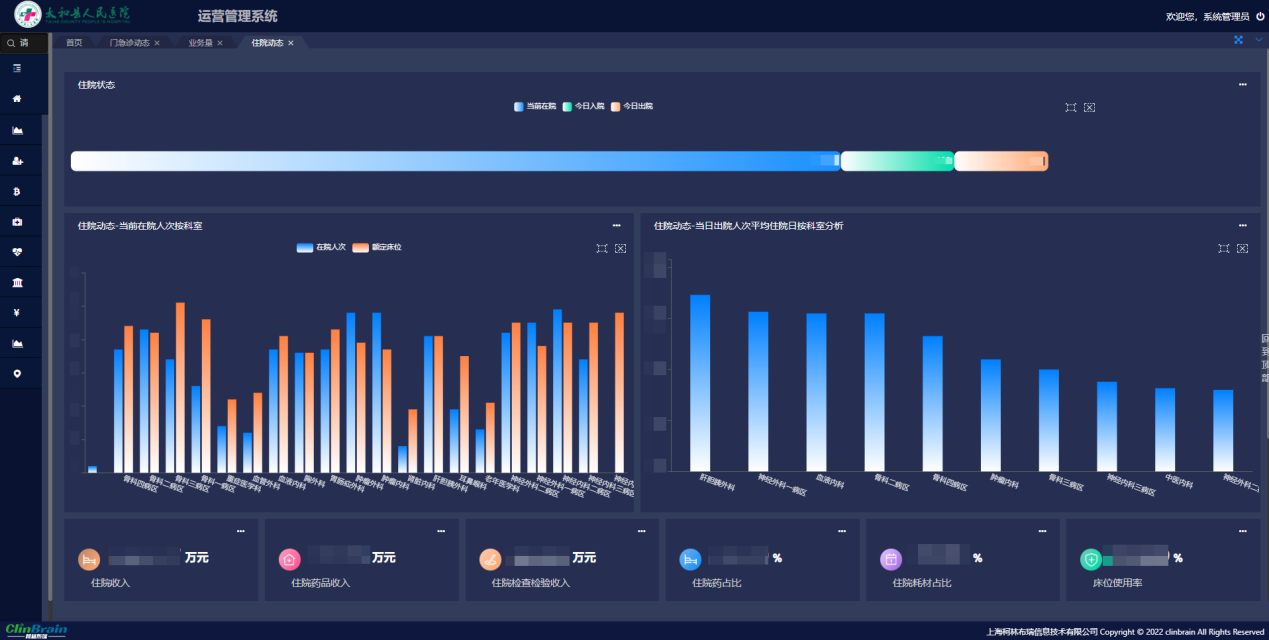Open the bitcoin icon in the sidebar
The height and width of the screenshot is (640, 1269).
click(17, 191)
